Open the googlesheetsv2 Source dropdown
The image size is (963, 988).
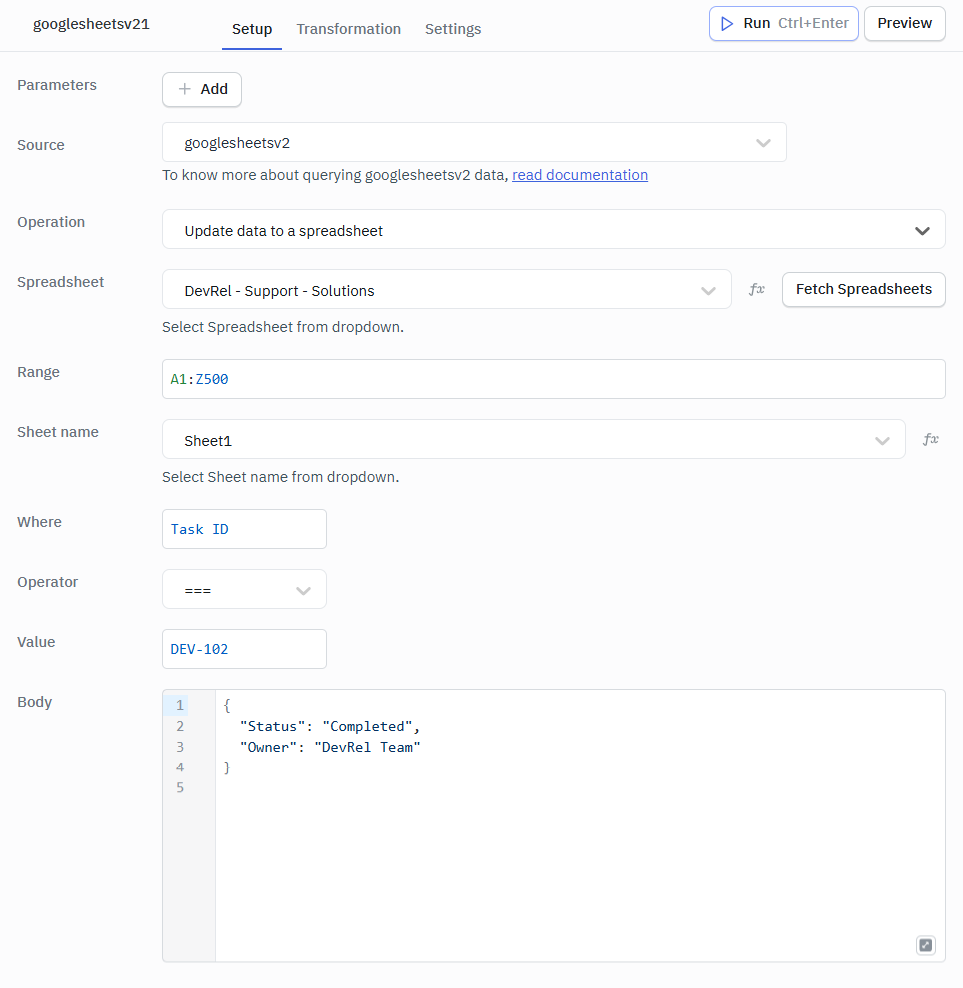[474, 143]
